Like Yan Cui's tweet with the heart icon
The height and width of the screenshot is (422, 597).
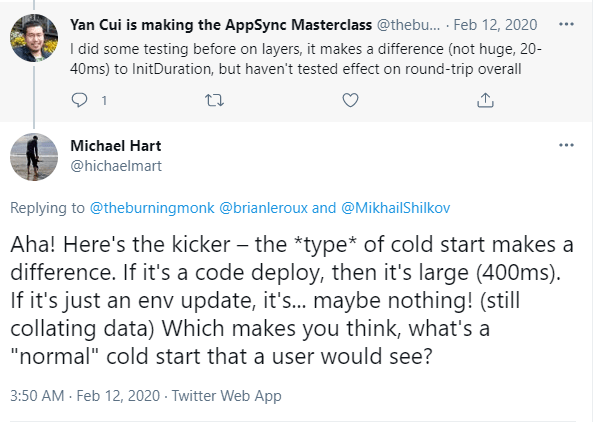pos(350,100)
